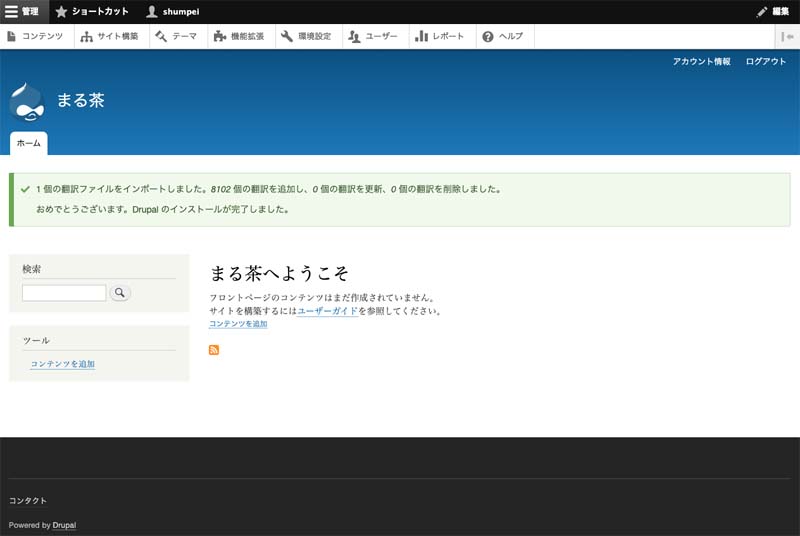Viewport: 800px width, 536px height.
Task: Toggle 編集 pencil edit mode
Action: (773, 11)
